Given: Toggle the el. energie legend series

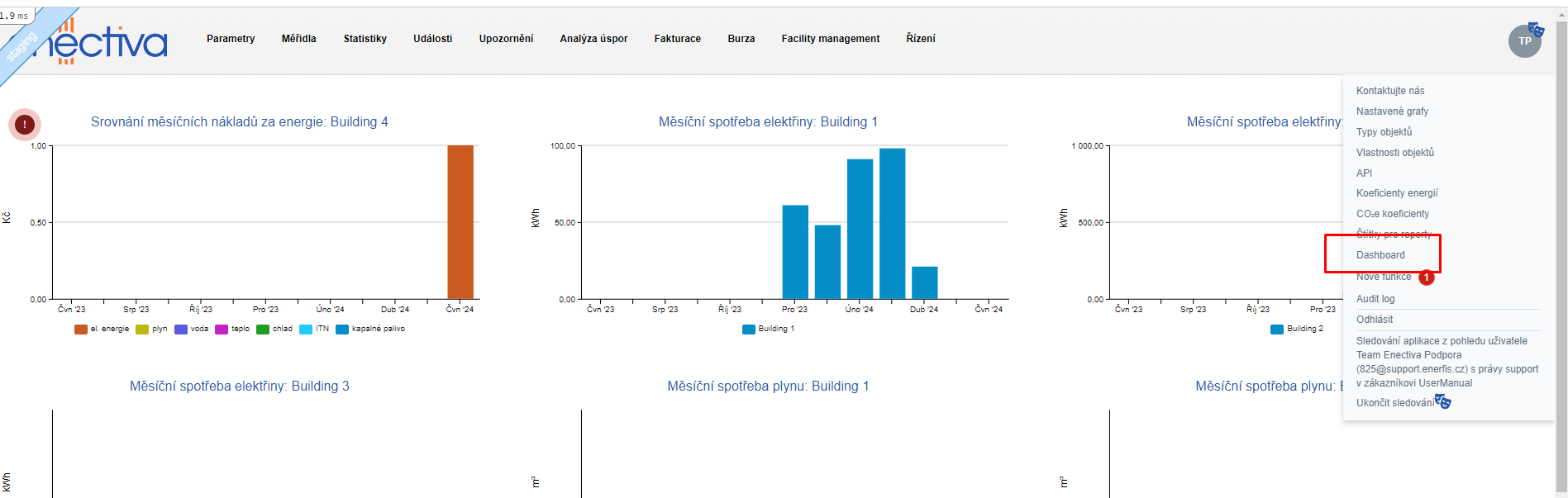Looking at the screenshot, I should 102,329.
